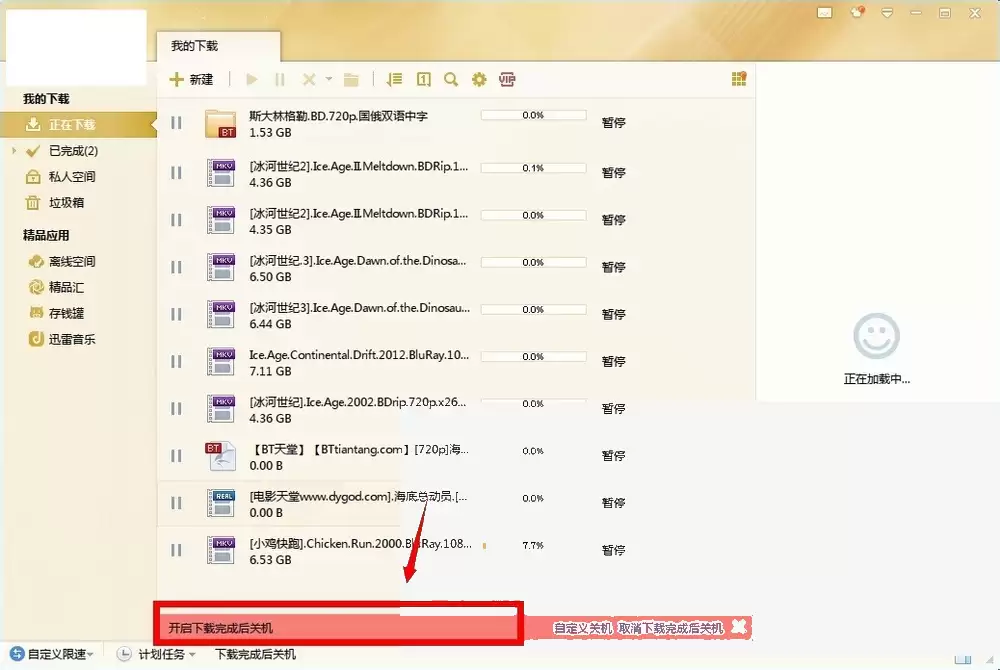
Task: Expand the 已完成 tree arrow
Action: click(14, 151)
